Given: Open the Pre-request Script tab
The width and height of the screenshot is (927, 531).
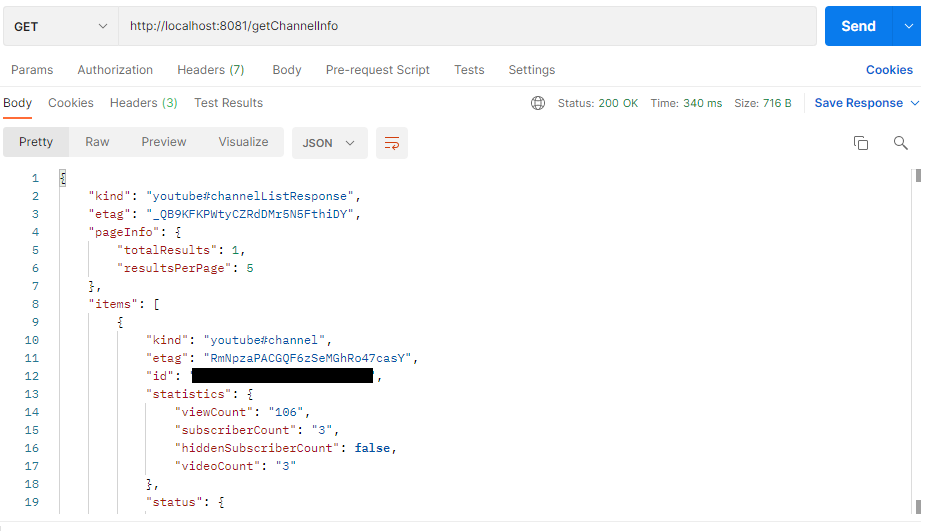Looking at the screenshot, I should tap(377, 70).
